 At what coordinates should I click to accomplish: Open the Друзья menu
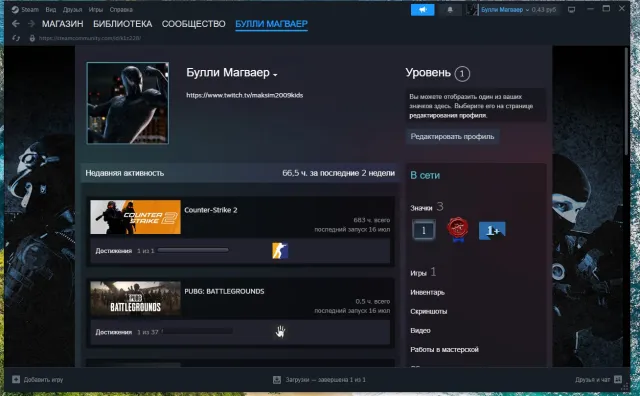pos(72,9)
